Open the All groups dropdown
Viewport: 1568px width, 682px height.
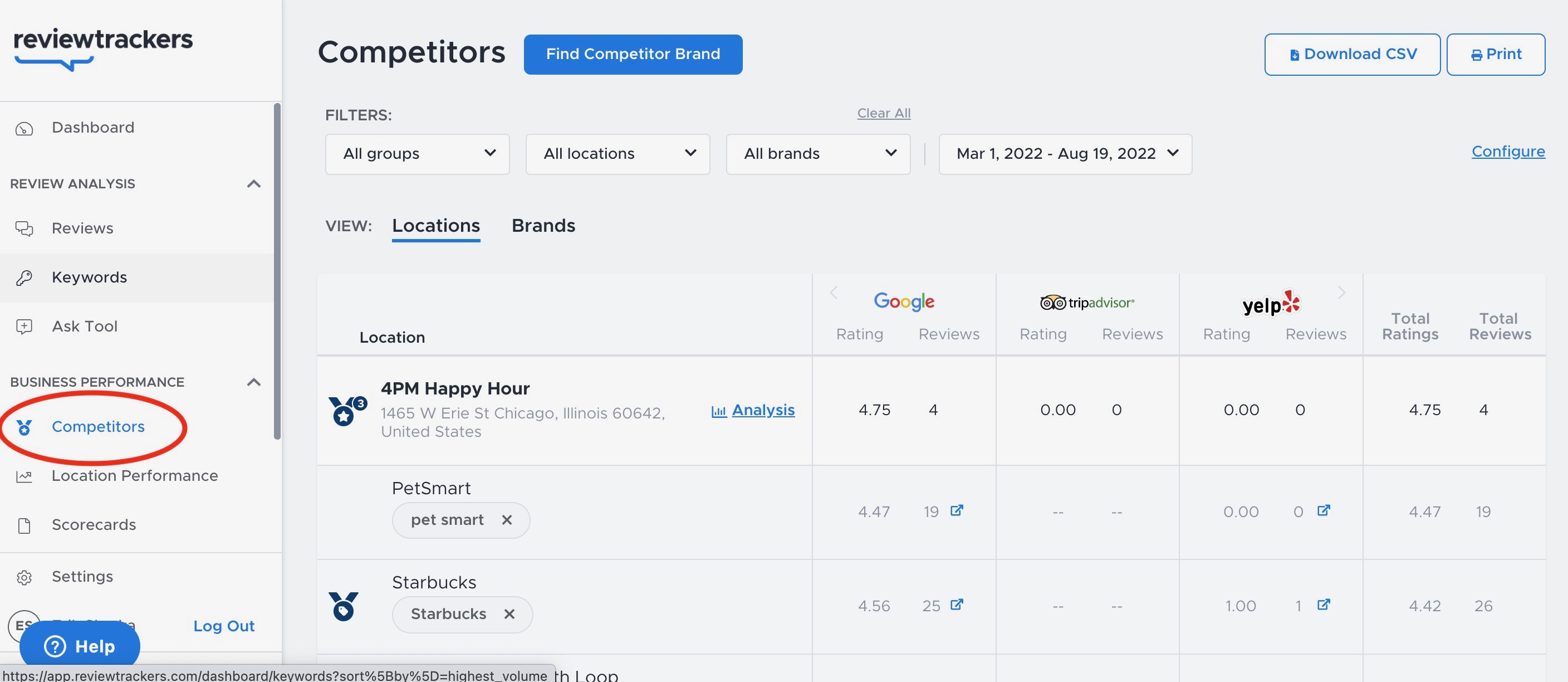(x=417, y=154)
